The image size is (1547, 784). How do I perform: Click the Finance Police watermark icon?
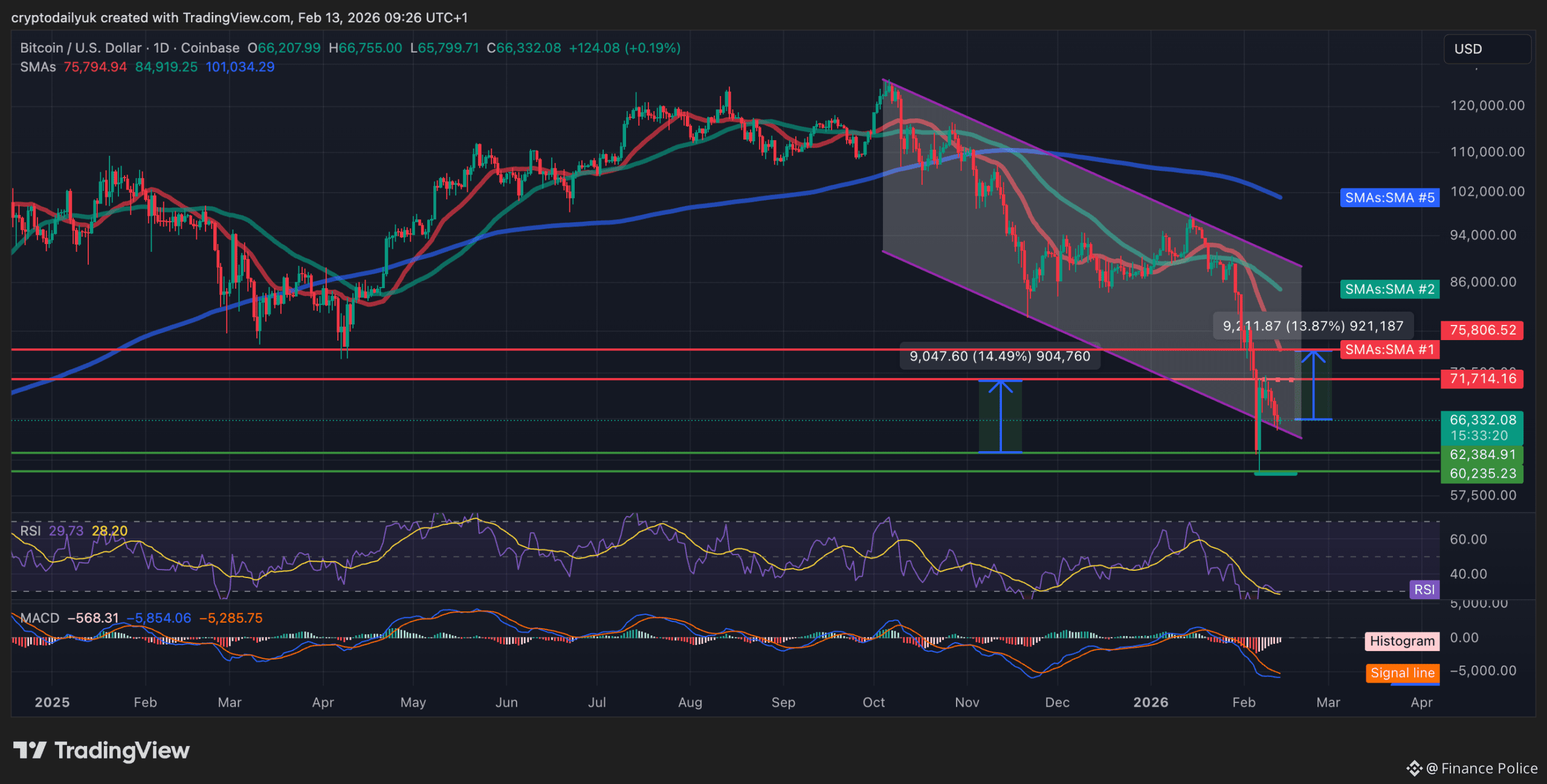1414,768
